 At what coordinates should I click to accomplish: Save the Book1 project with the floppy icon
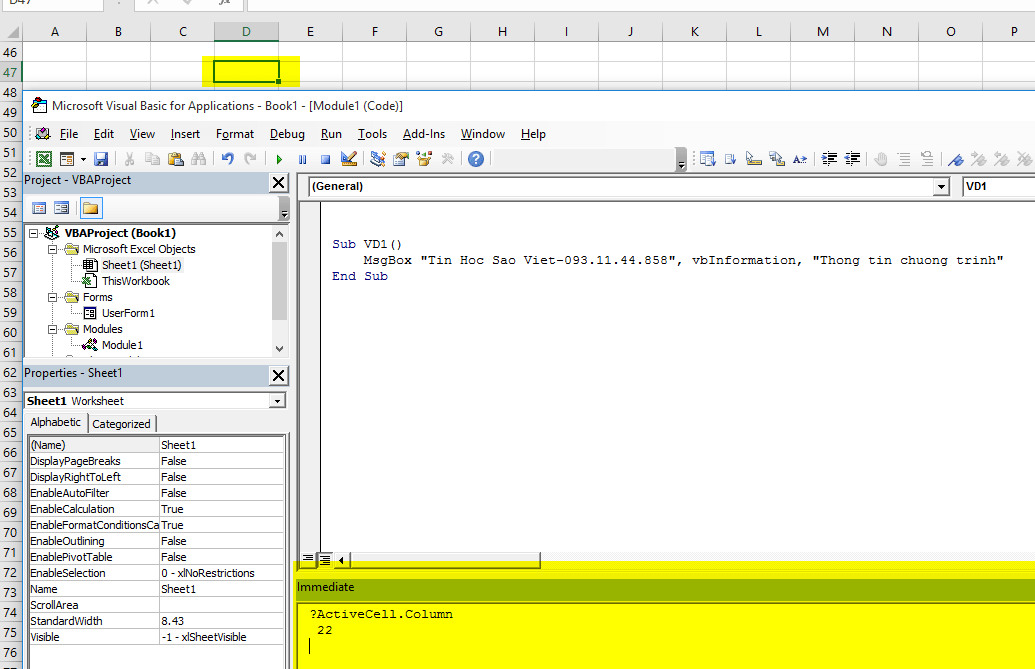[x=101, y=159]
